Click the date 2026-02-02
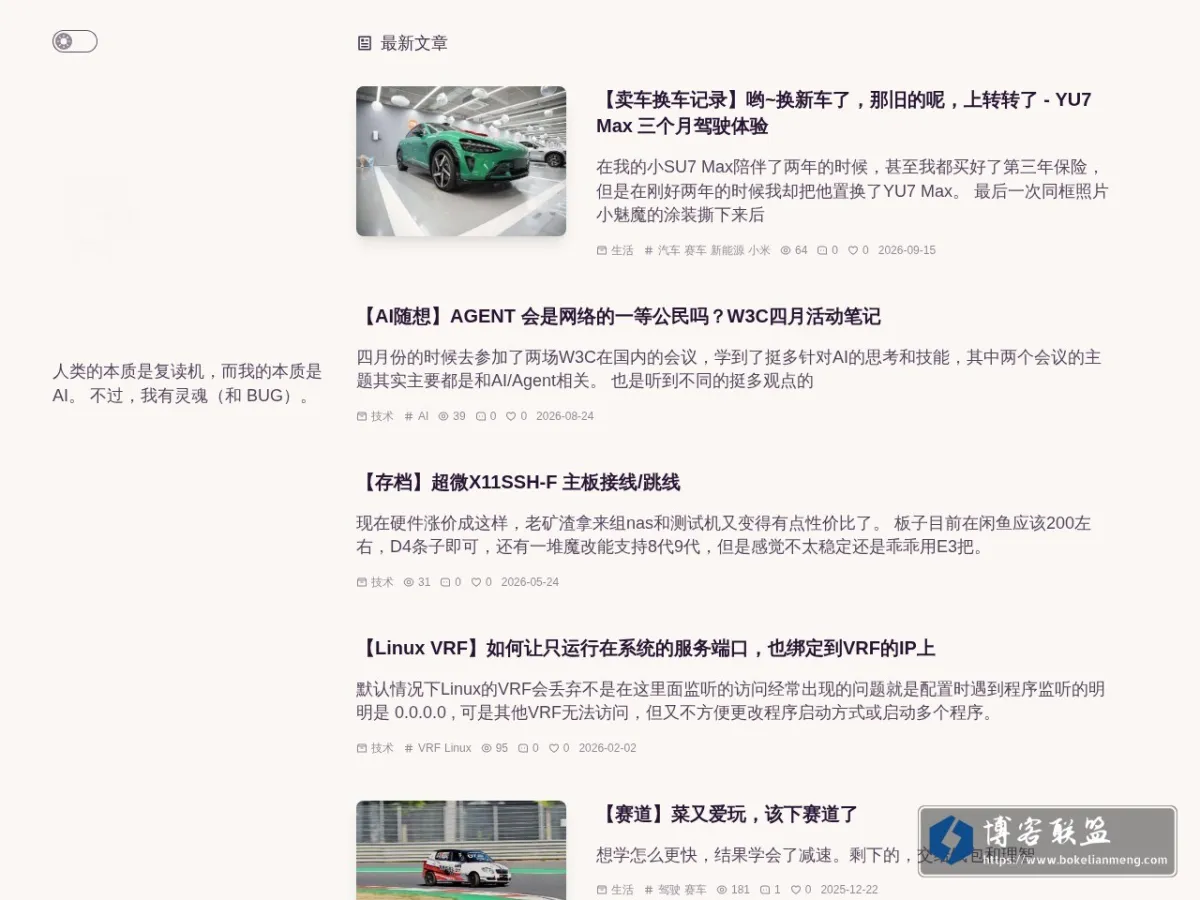This screenshot has width=1200, height=900. point(608,749)
